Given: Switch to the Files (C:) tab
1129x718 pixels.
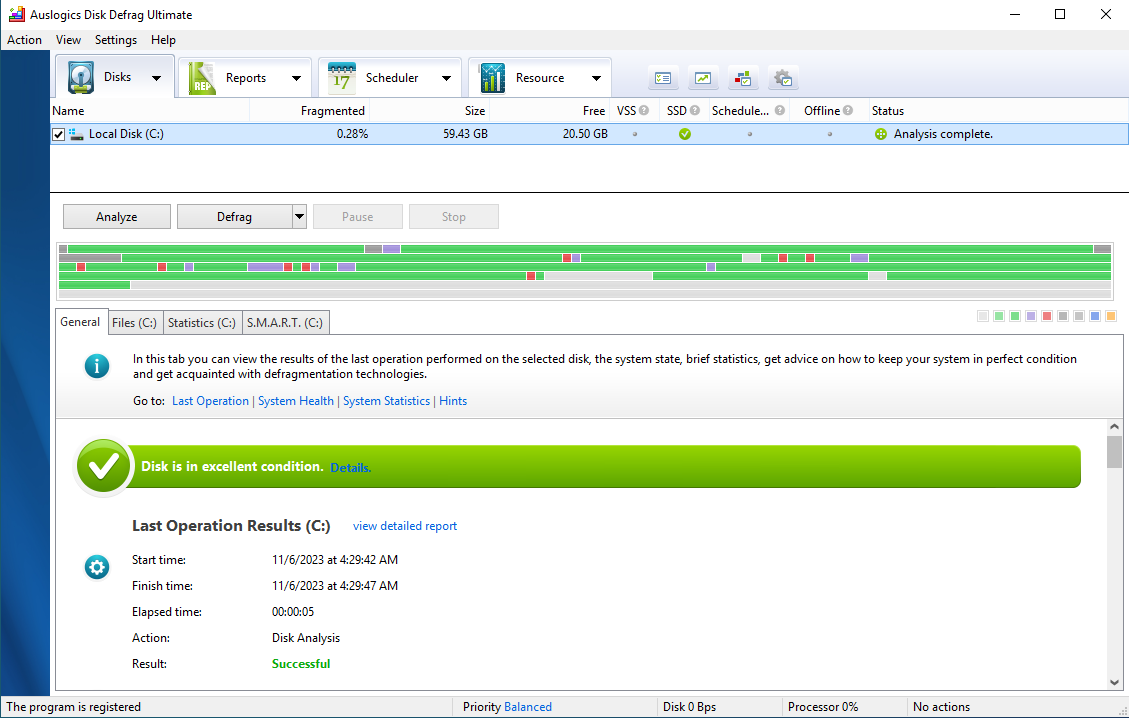Looking at the screenshot, I should pyautogui.click(x=135, y=323).
